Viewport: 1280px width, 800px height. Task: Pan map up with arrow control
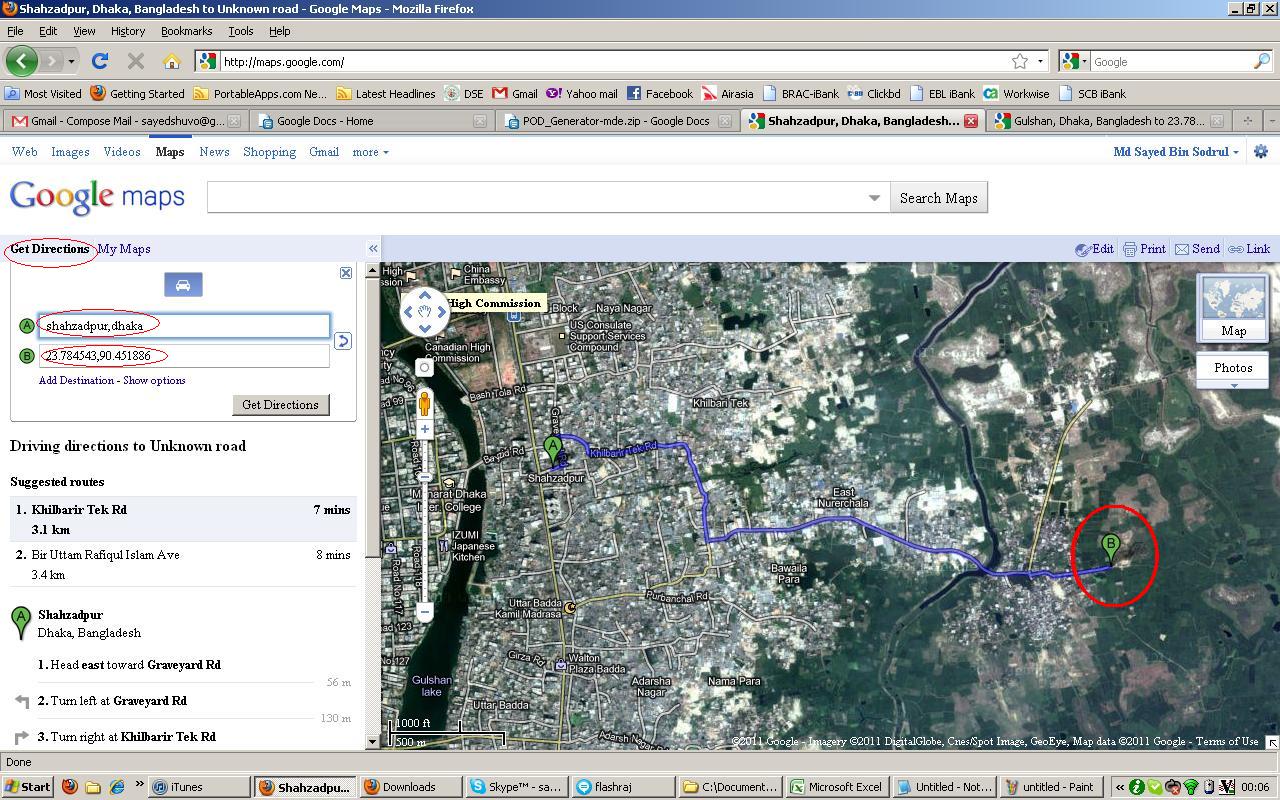(425, 295)
